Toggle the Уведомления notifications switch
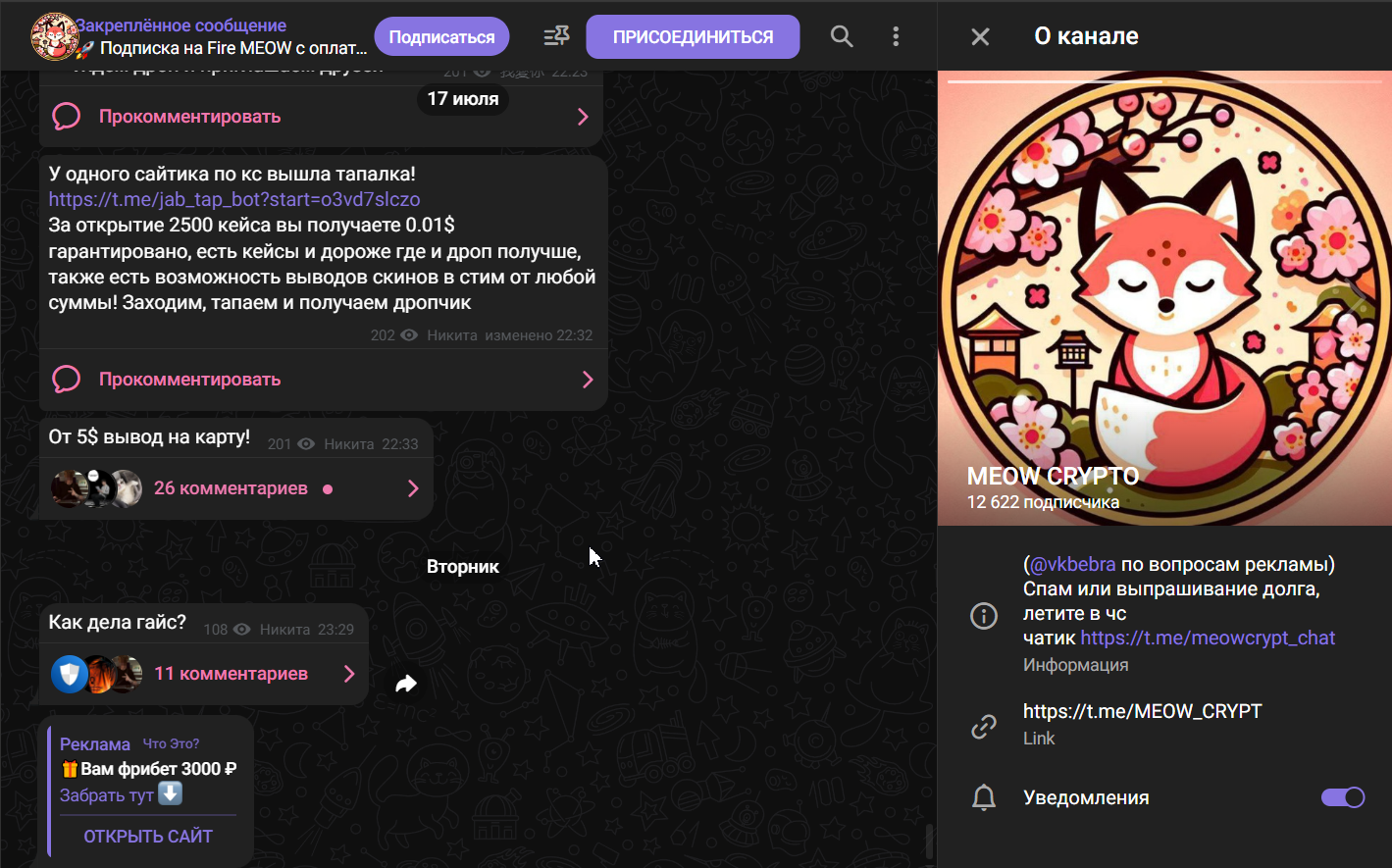This screenshot has width=1392, height=868. point(1343,797)
